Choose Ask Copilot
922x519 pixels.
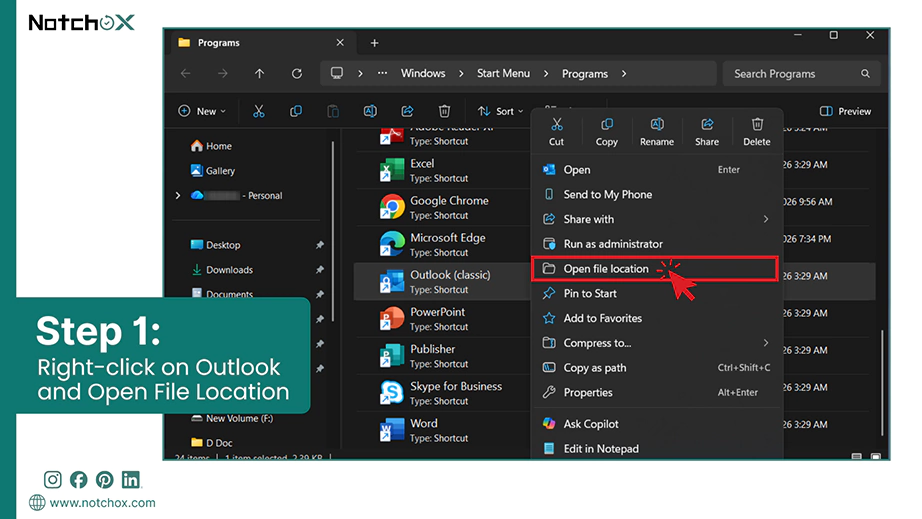tap(657, 424)
